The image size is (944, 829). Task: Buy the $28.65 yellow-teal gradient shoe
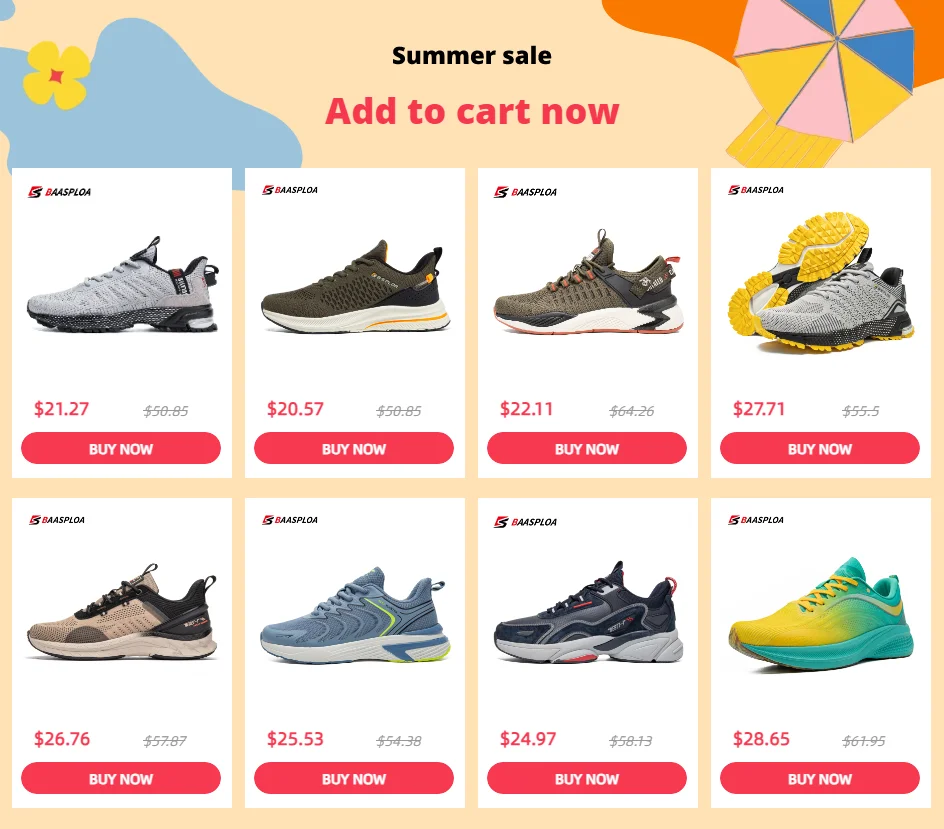820,778
